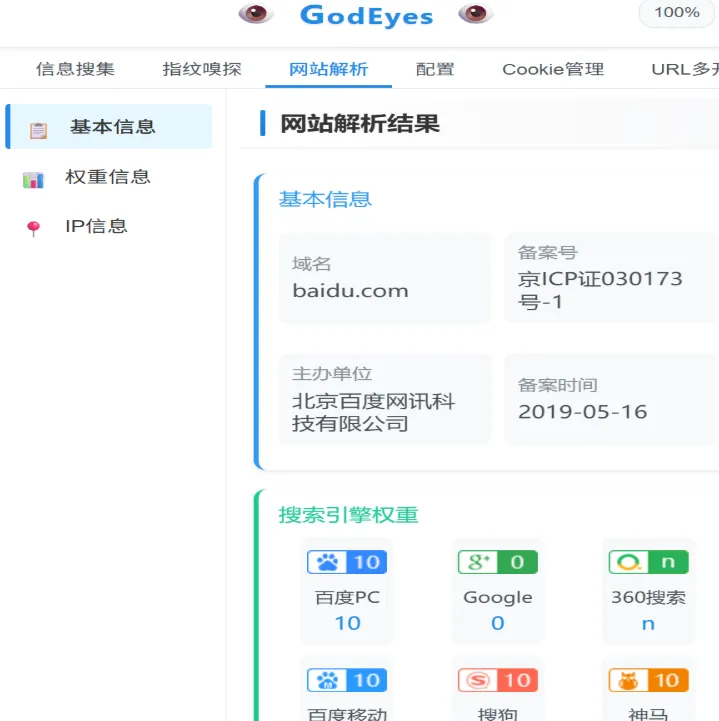Select 权重信息 in the sidebar
Viewport: 719px width, 721px height.
click(x=108, y=177)
